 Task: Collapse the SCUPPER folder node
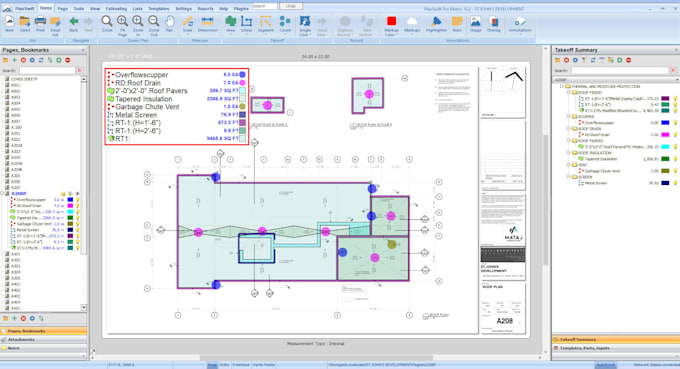569,117
